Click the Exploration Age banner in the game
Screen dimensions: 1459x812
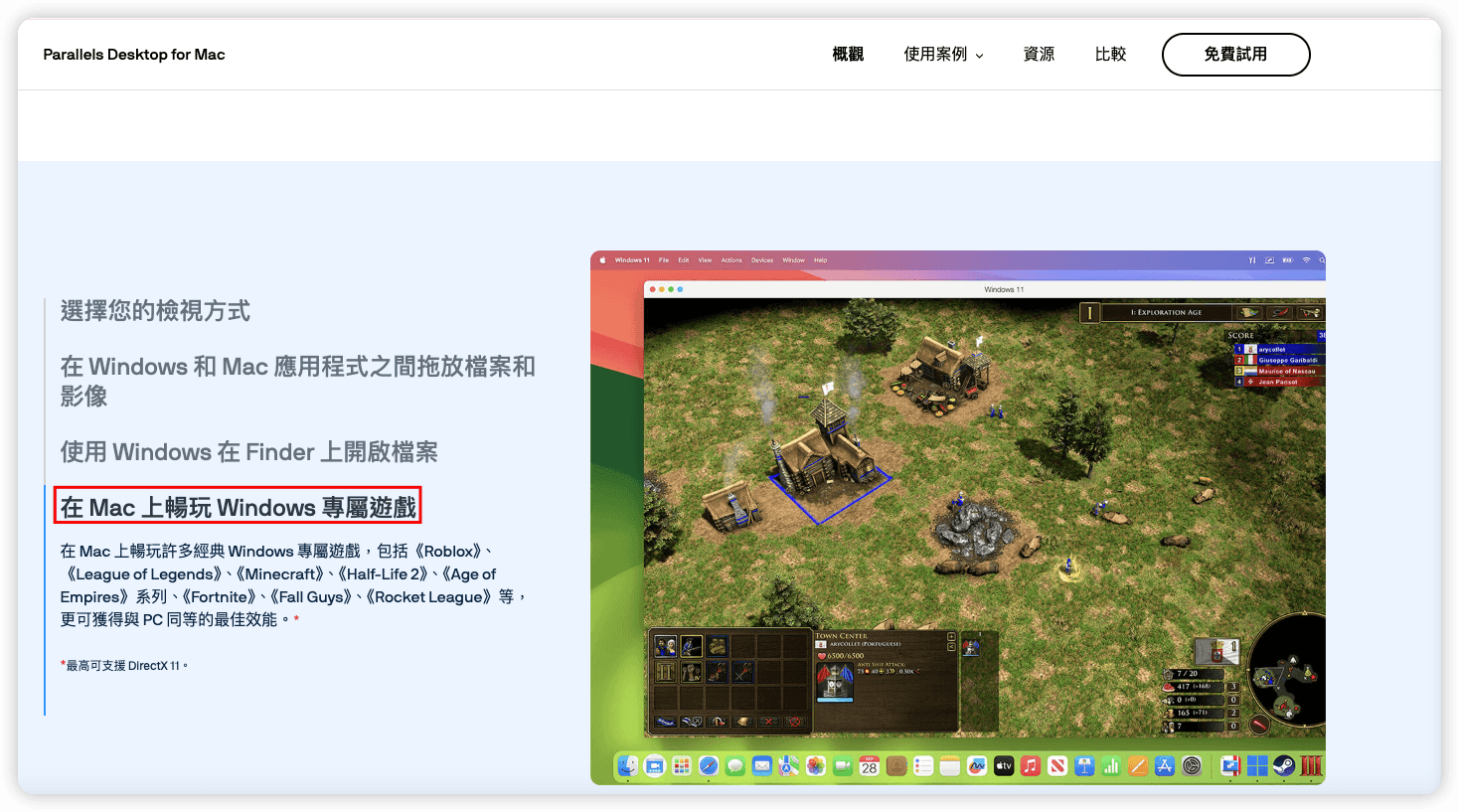(1166, 312)
